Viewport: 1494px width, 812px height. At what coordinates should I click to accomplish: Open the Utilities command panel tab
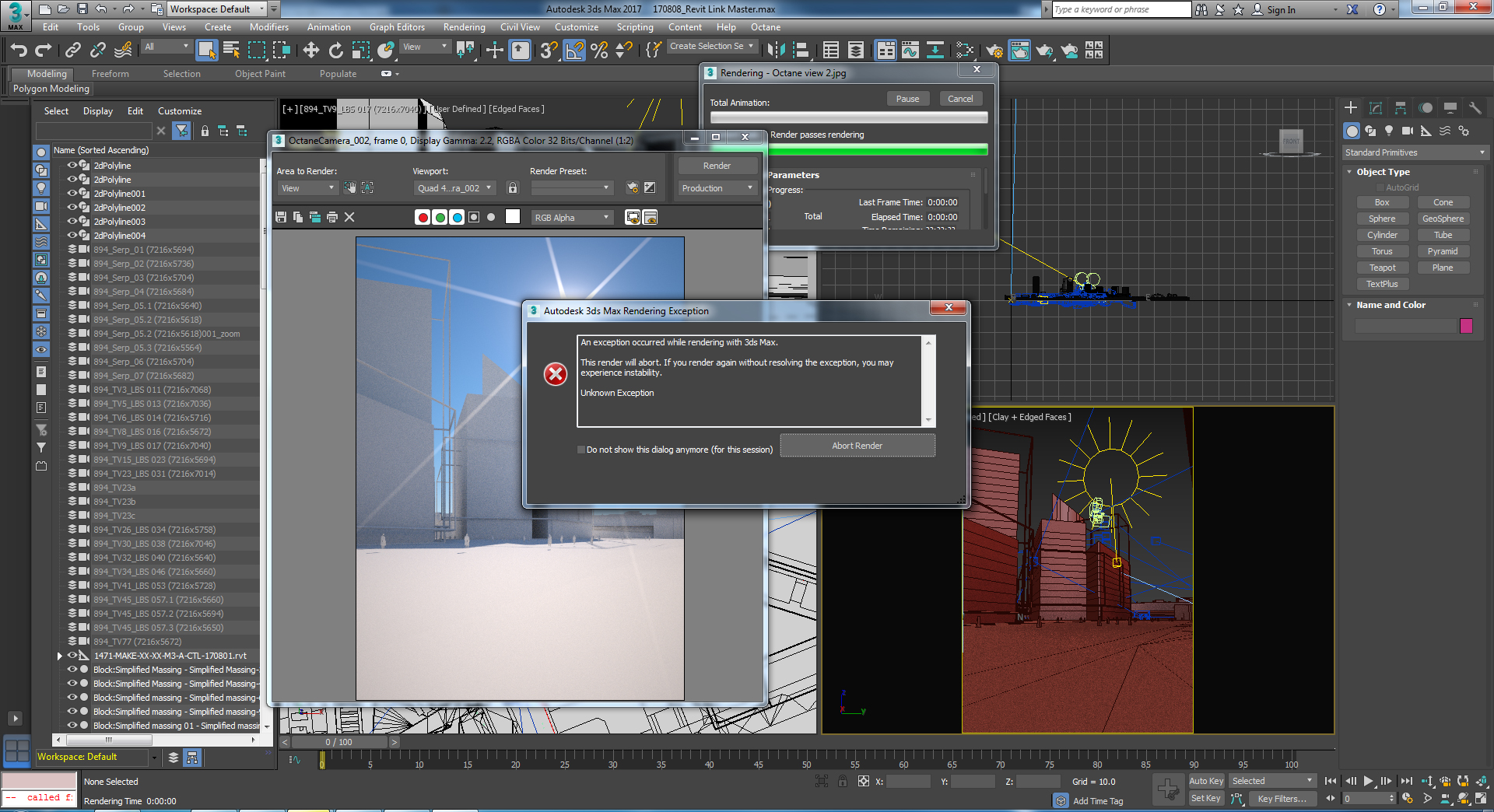tap(1475, 108)
